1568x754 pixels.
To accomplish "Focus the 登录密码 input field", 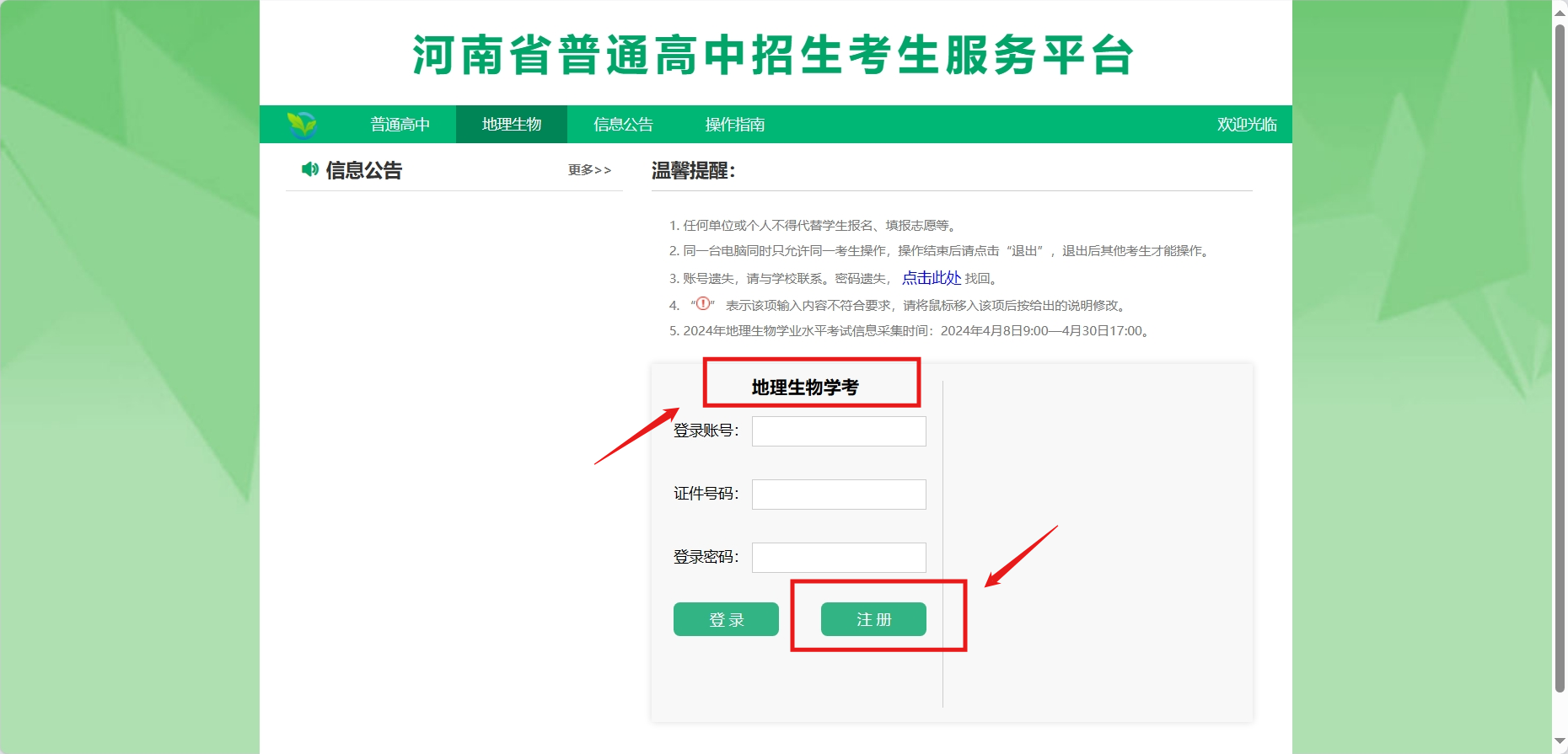I will coord(839,558).
